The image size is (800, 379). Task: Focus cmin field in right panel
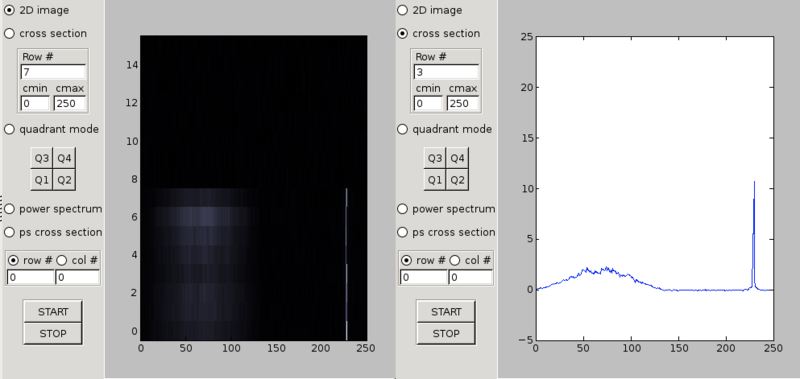click(x=428, y=104)
